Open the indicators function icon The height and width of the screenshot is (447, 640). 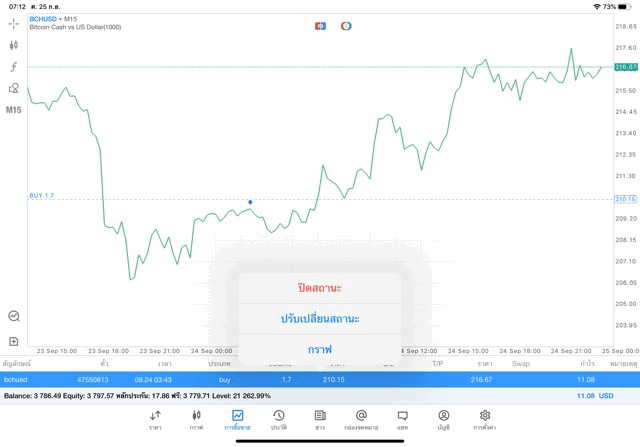[x=14, y=66]
